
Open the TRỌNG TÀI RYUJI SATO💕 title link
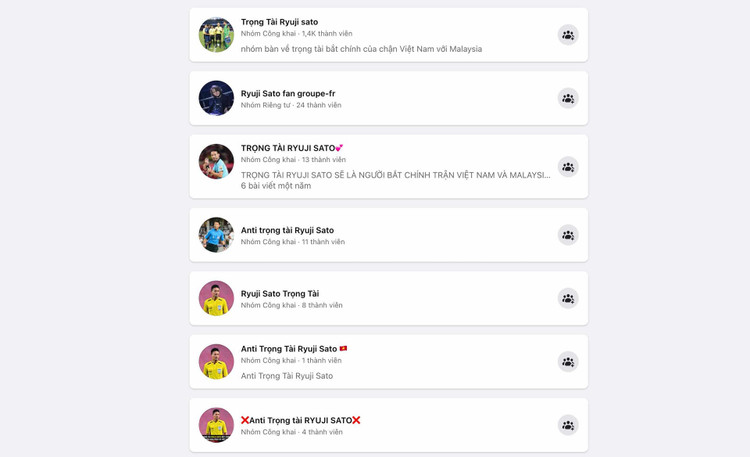[x=292, y=148]
